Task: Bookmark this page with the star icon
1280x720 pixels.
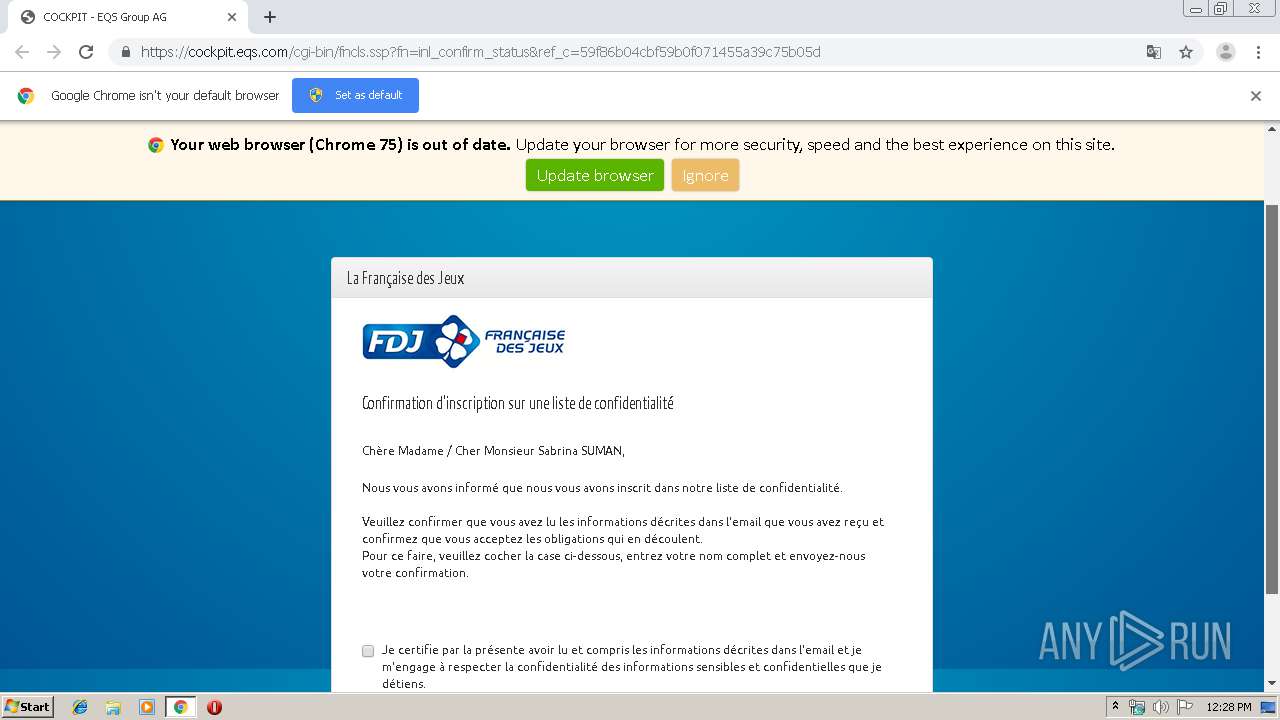Action: (1186, 52)
